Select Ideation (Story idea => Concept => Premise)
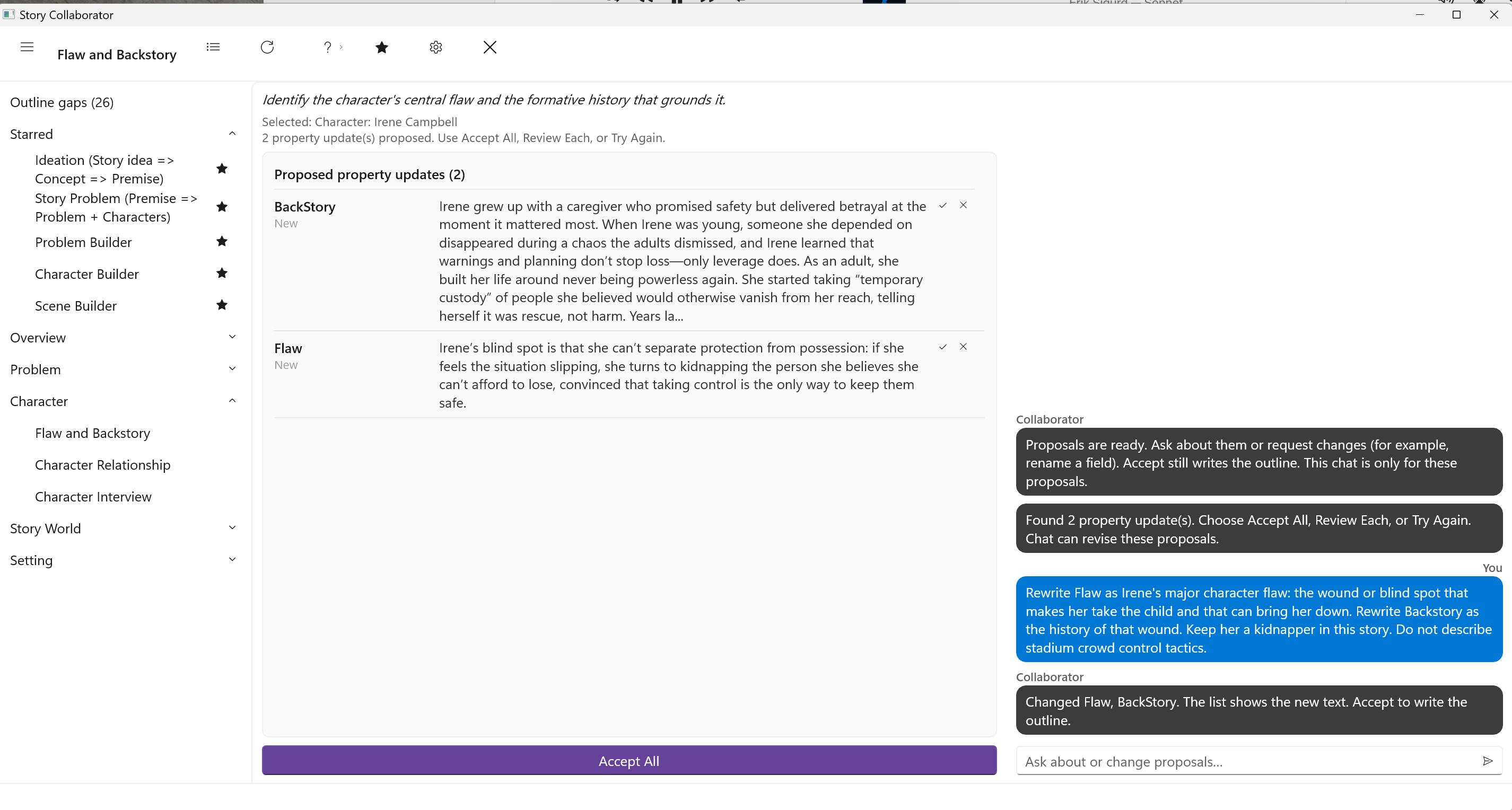This screenshot has height=810, width=1512. click(104, 169)
